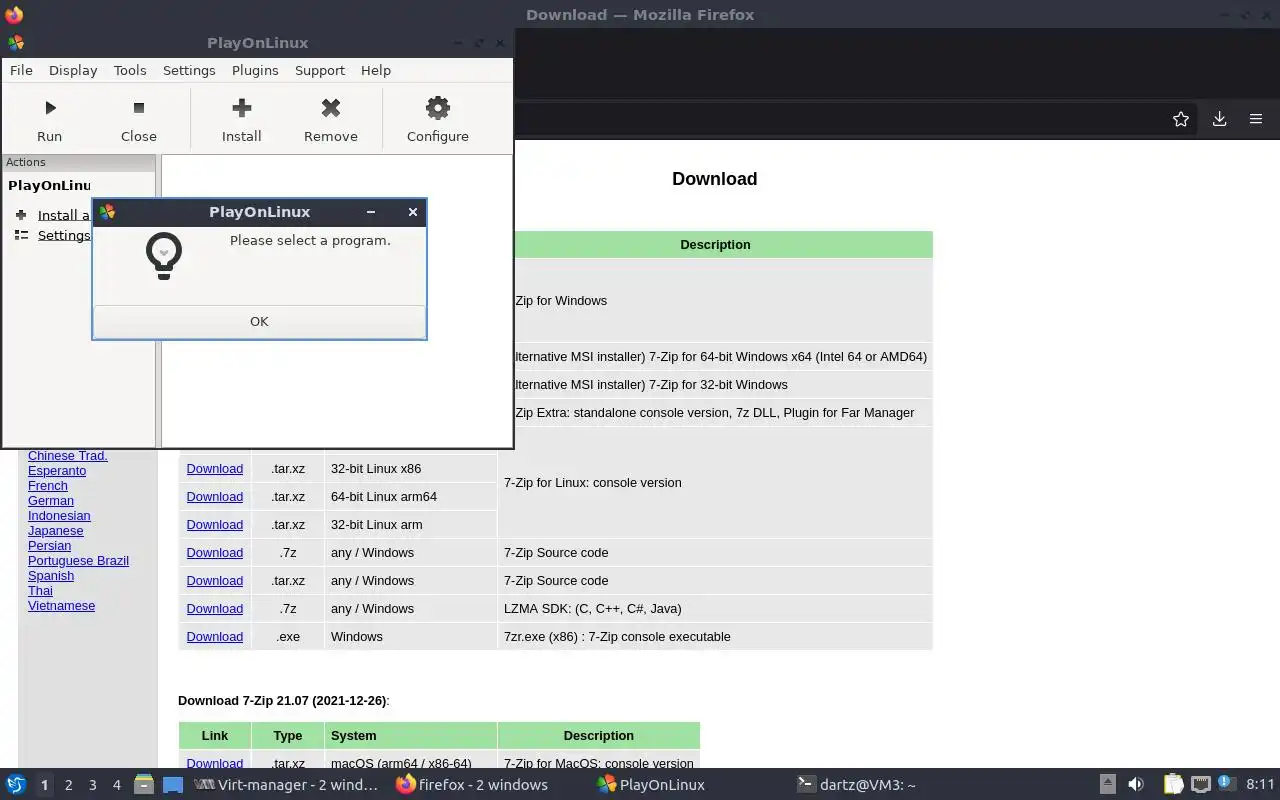Click the Remove X icon in toolbar
Viewport: 1280px width, 800px height.
coord(331,108)
